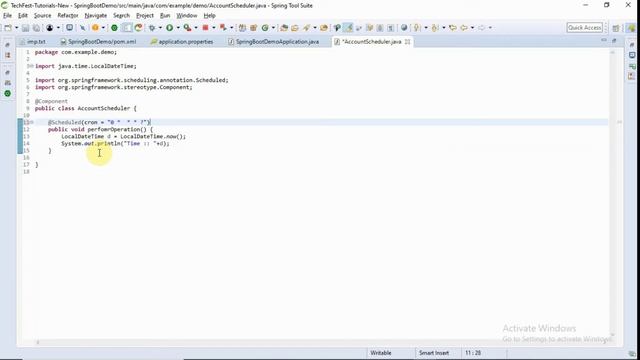Open the Forward navigation history dropdown
The width and height of the screenshot is (640, 360).
coord(490,28)
